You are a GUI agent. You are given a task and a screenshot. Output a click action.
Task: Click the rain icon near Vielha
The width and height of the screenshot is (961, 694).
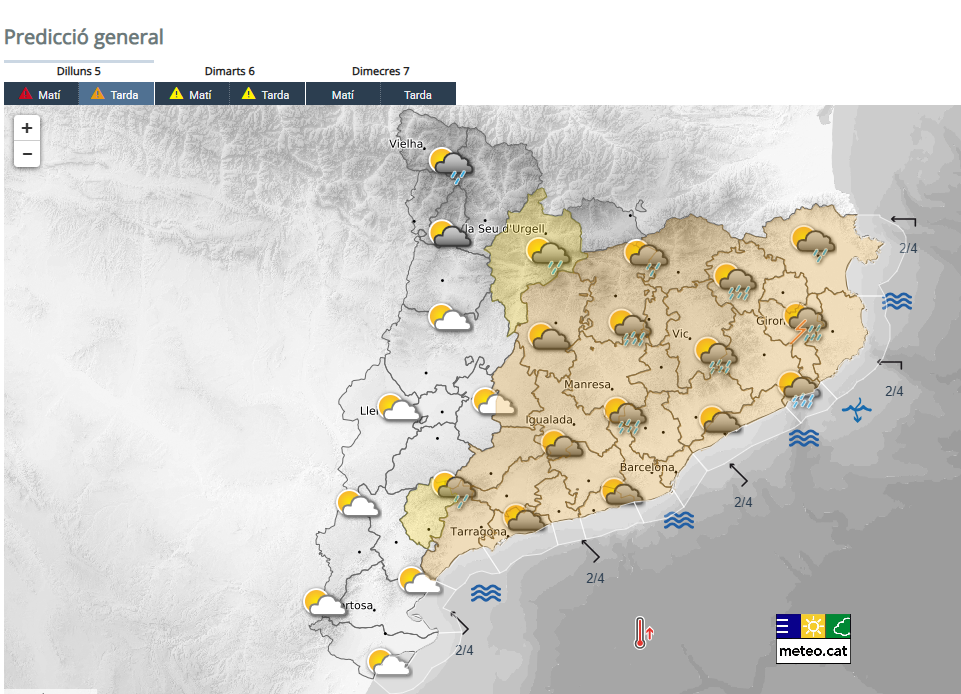[450, 166]
